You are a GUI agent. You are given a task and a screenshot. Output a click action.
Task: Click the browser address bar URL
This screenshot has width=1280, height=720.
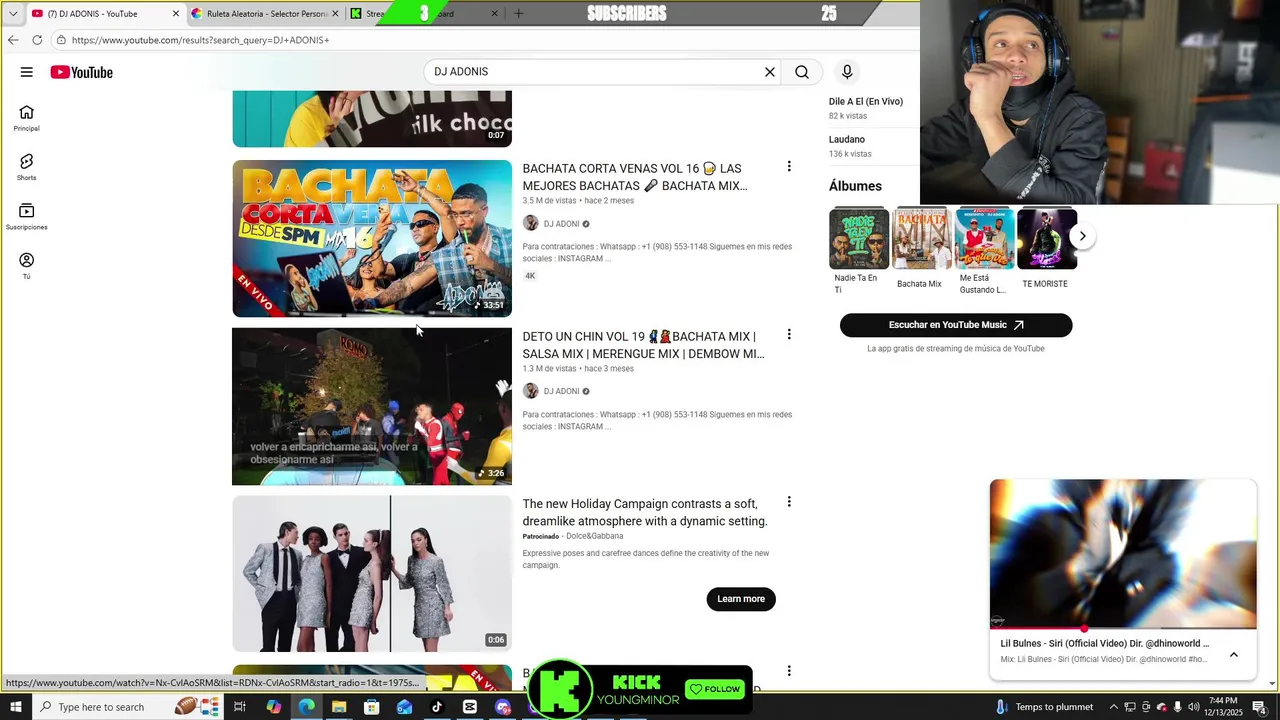[200, 40]
